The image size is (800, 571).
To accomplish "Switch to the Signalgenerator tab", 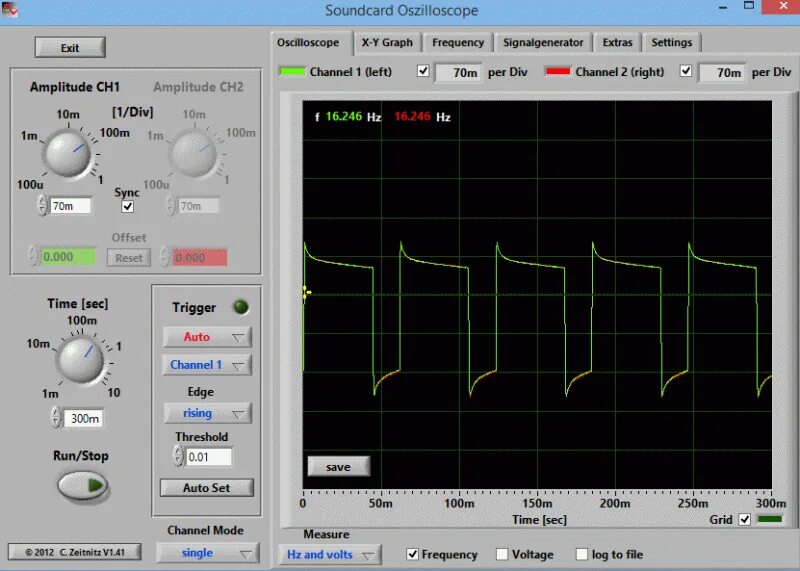I will click(543, 42).
